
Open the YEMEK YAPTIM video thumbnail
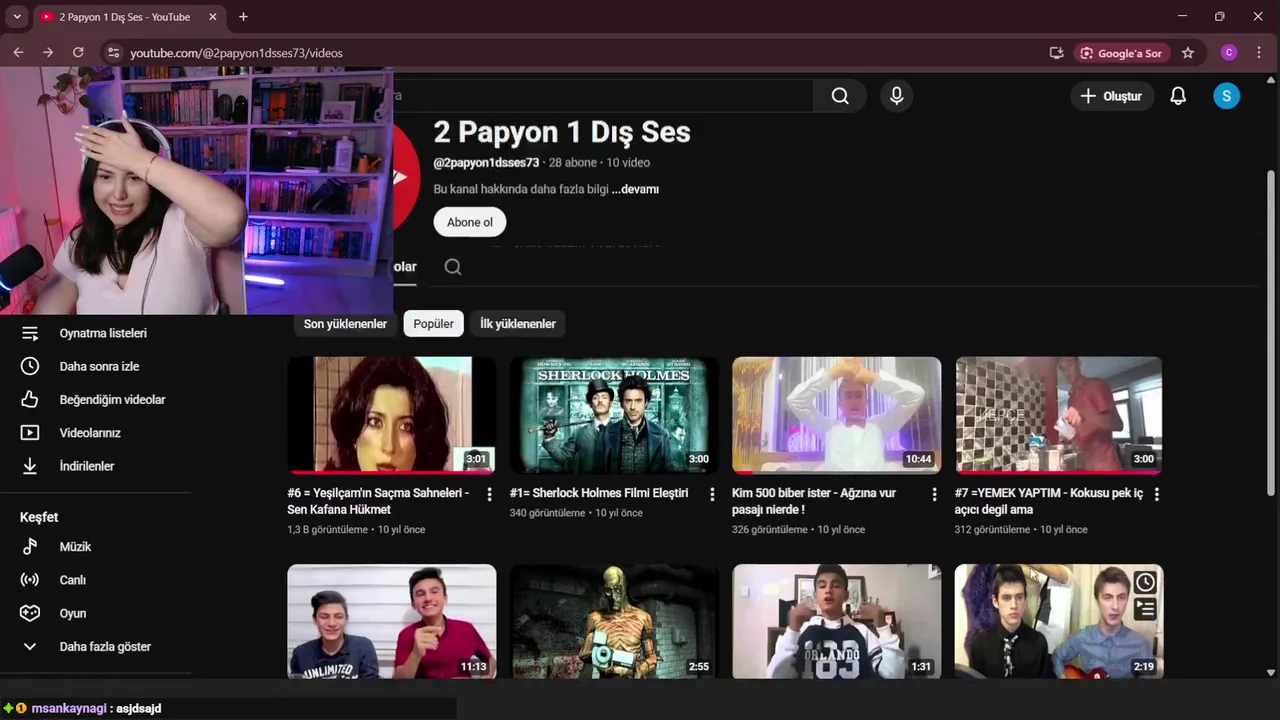[x=1059, y=415]
